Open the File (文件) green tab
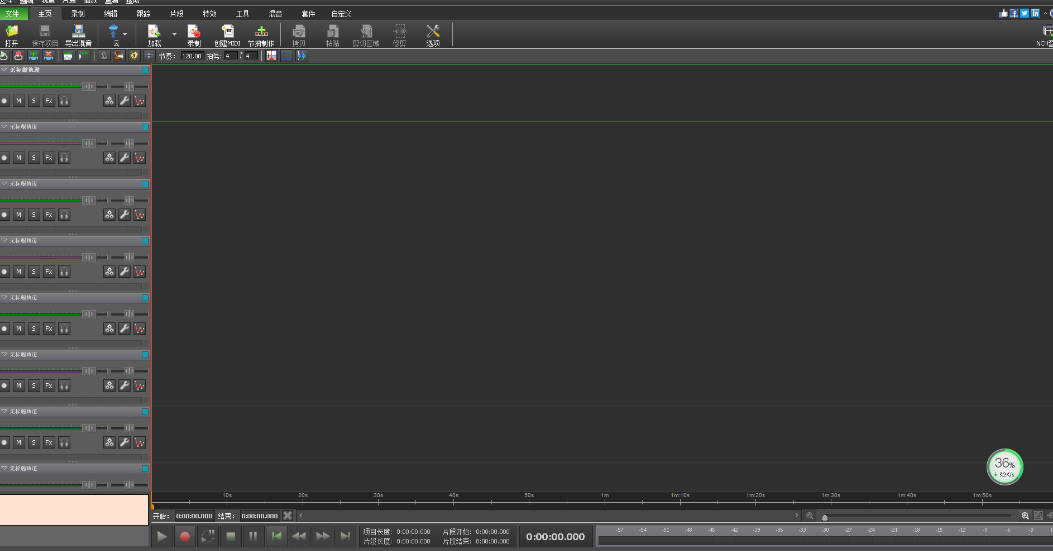 (x=13, y=13)
